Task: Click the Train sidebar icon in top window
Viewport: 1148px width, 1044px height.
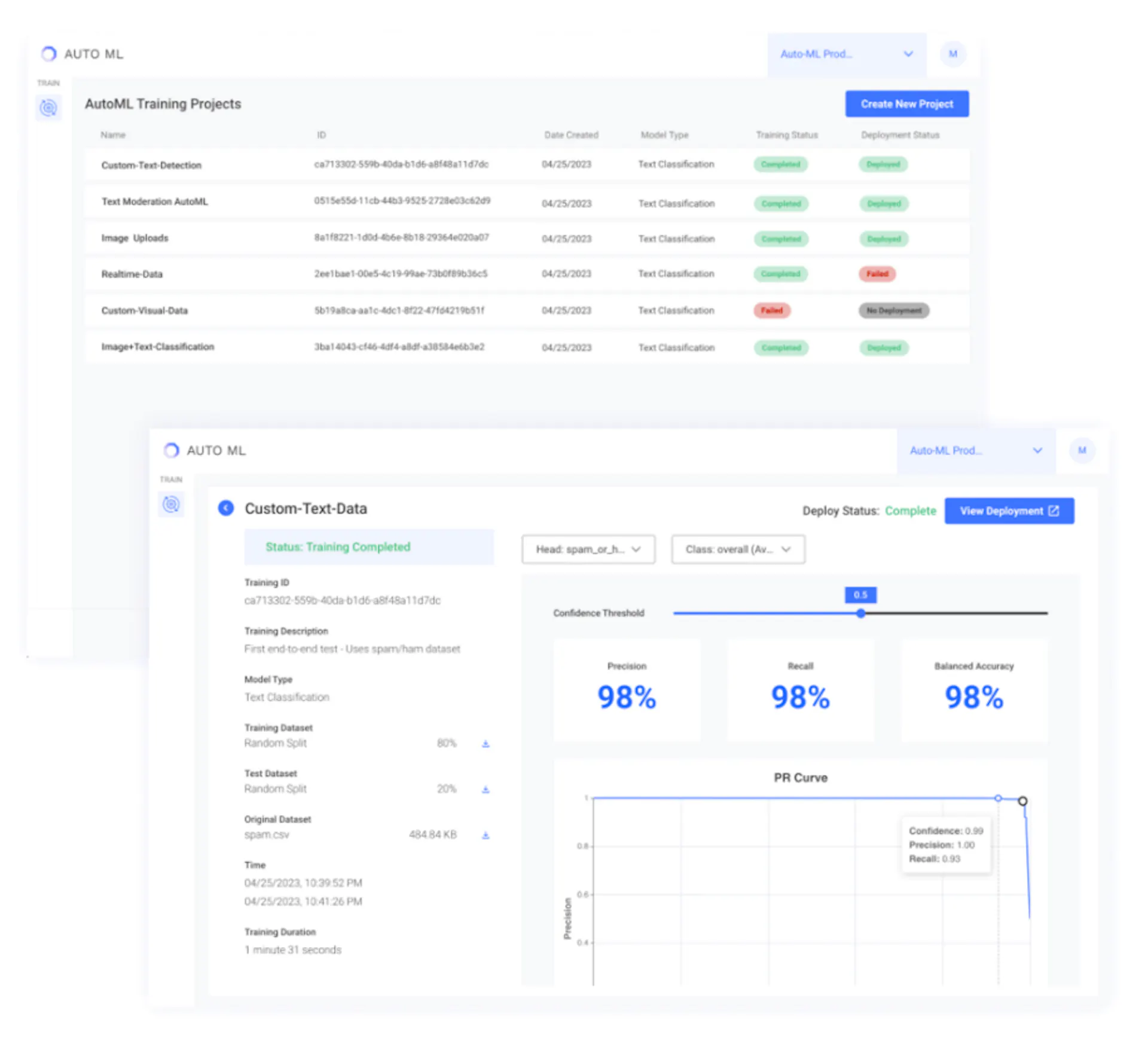Action: point(48,108)
